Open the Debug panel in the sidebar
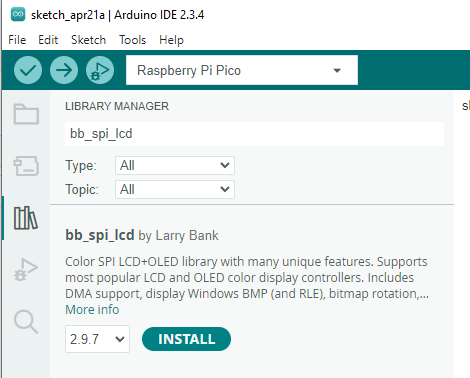Viewport: 470px width, 378px height. coord(26,270)
